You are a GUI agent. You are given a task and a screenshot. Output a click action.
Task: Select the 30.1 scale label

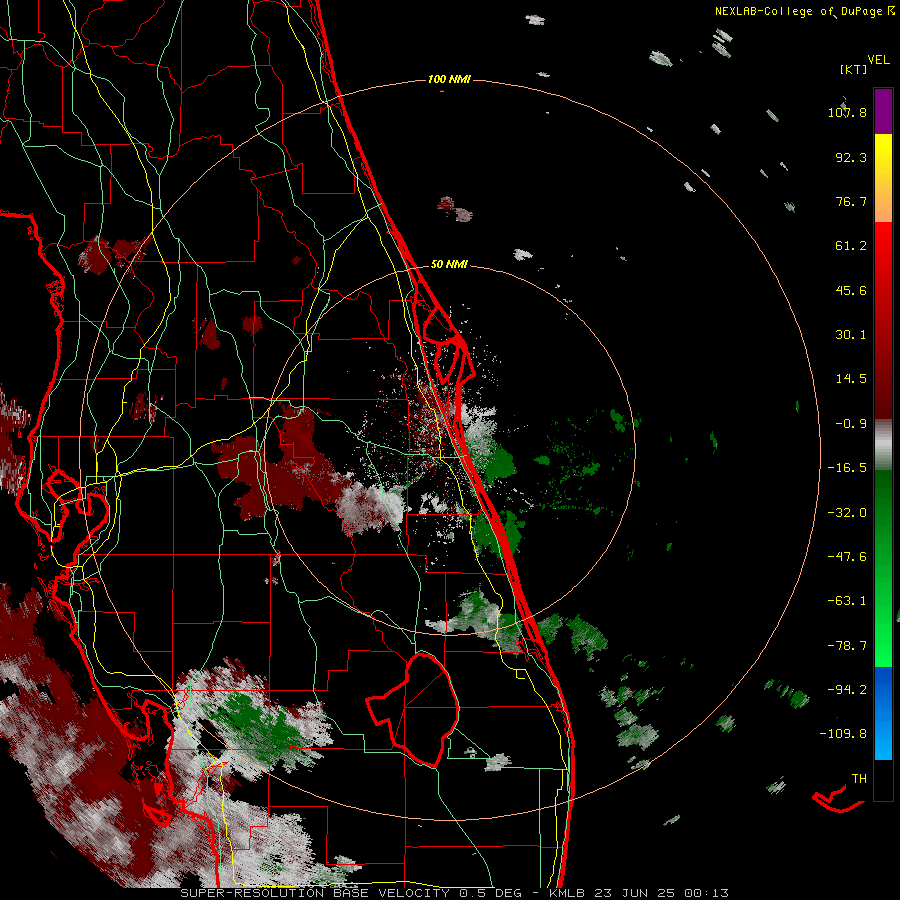pos(851,335)
